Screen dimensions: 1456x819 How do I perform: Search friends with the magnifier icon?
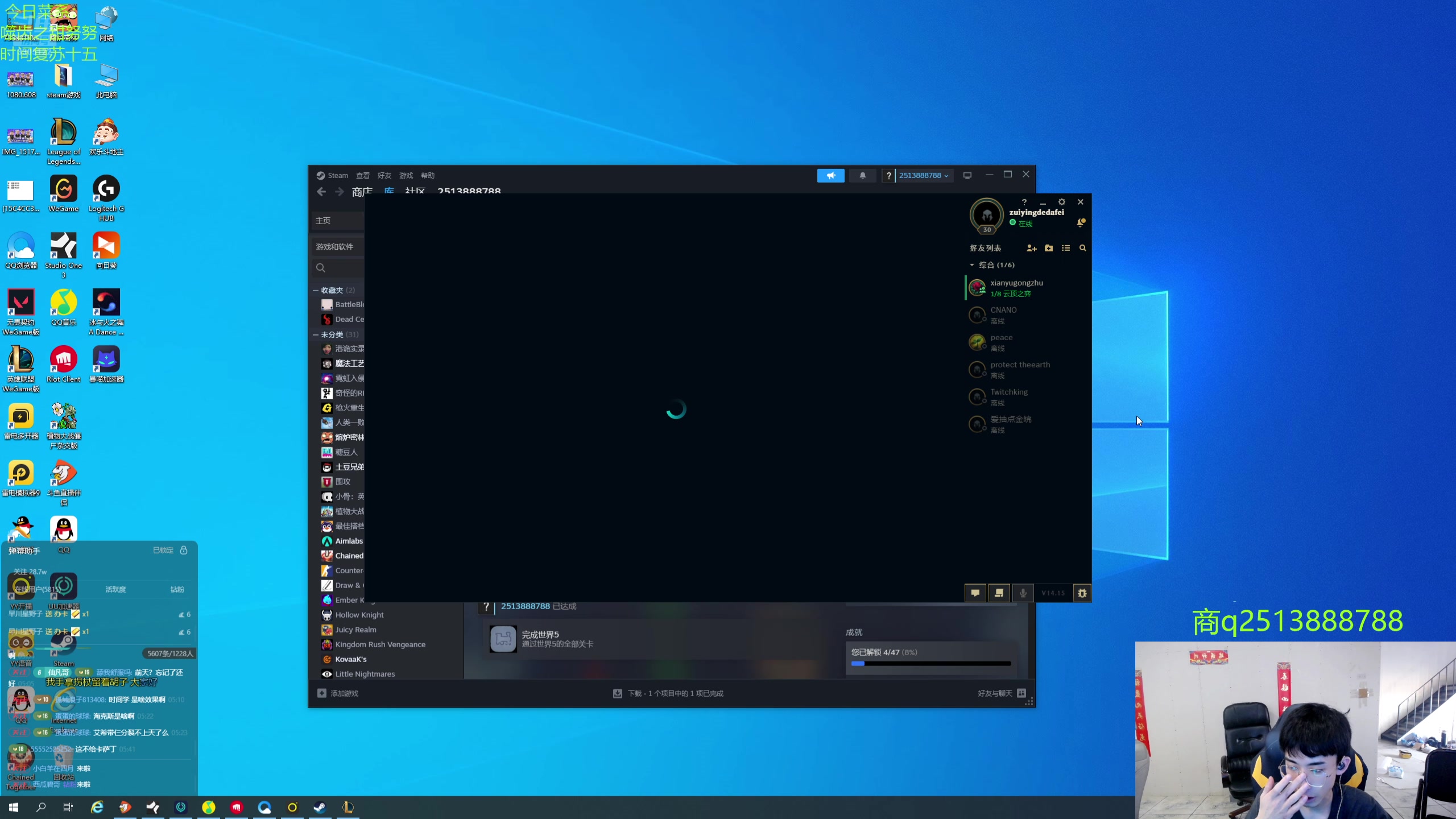[1083, 248]
